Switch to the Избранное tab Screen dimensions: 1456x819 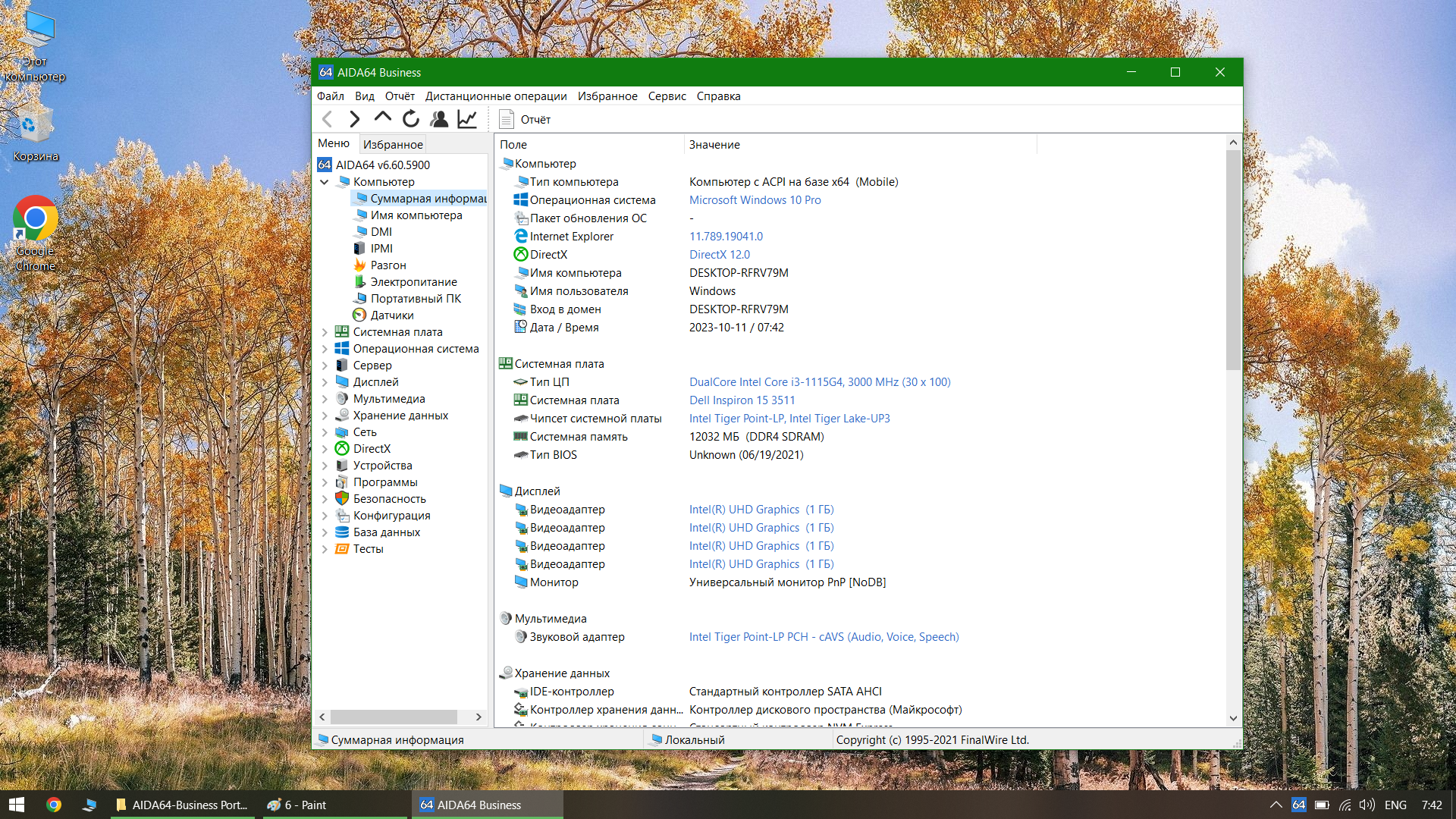coord(393,144)
